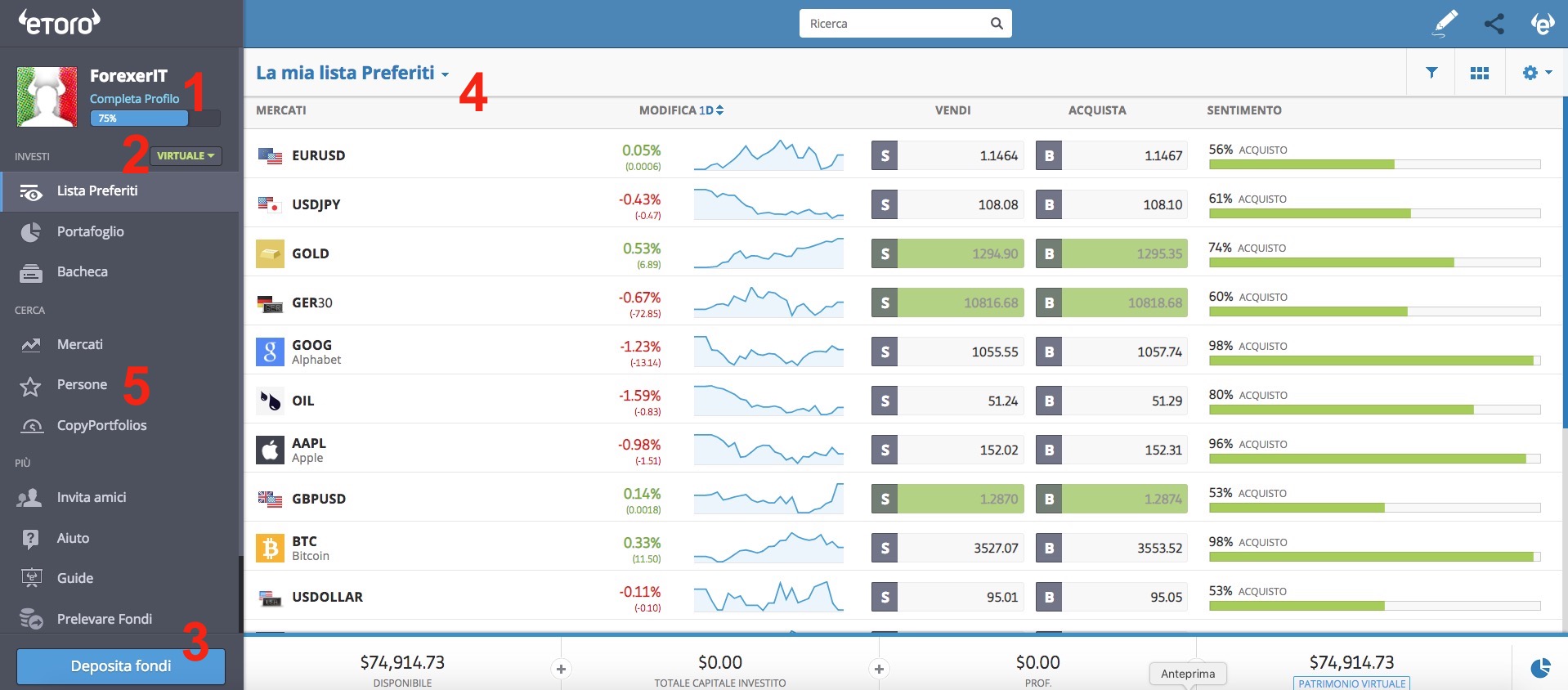Click the EURUSD flag icon
The height and width of the screenshot is (690, 1568).
[x=270, y=155]
